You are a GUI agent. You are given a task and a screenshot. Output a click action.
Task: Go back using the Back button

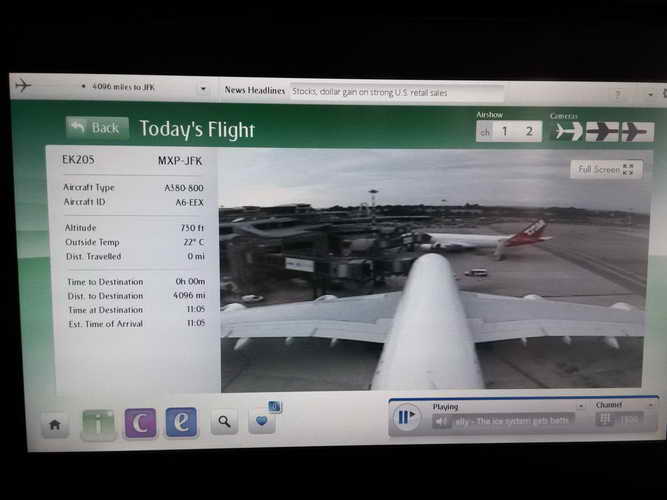[97, 128]
